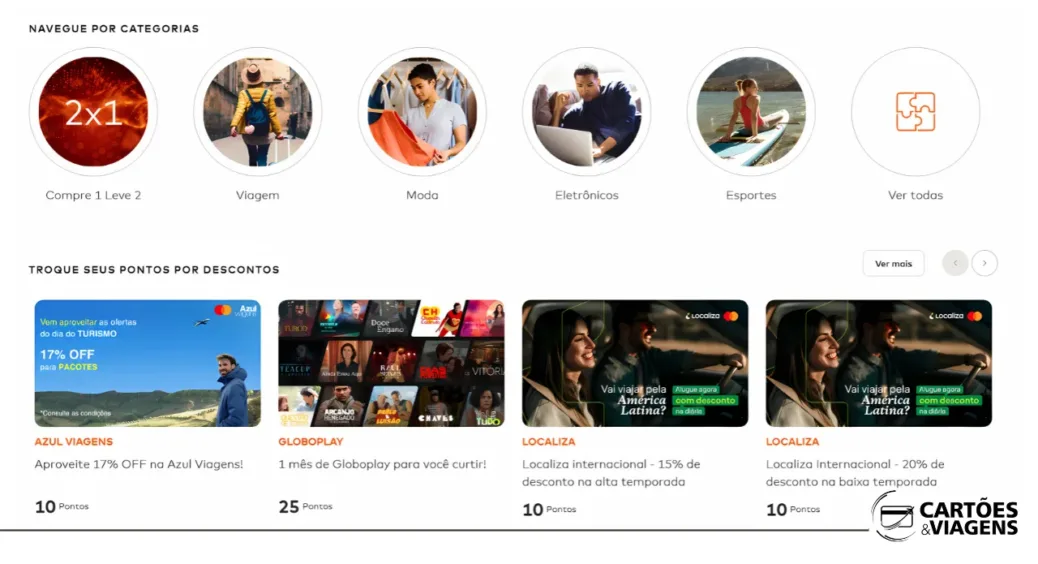1038x564 pixels.
Task: Open the Compre 1 Leve 2 category circle
Action: click(93, 111)
